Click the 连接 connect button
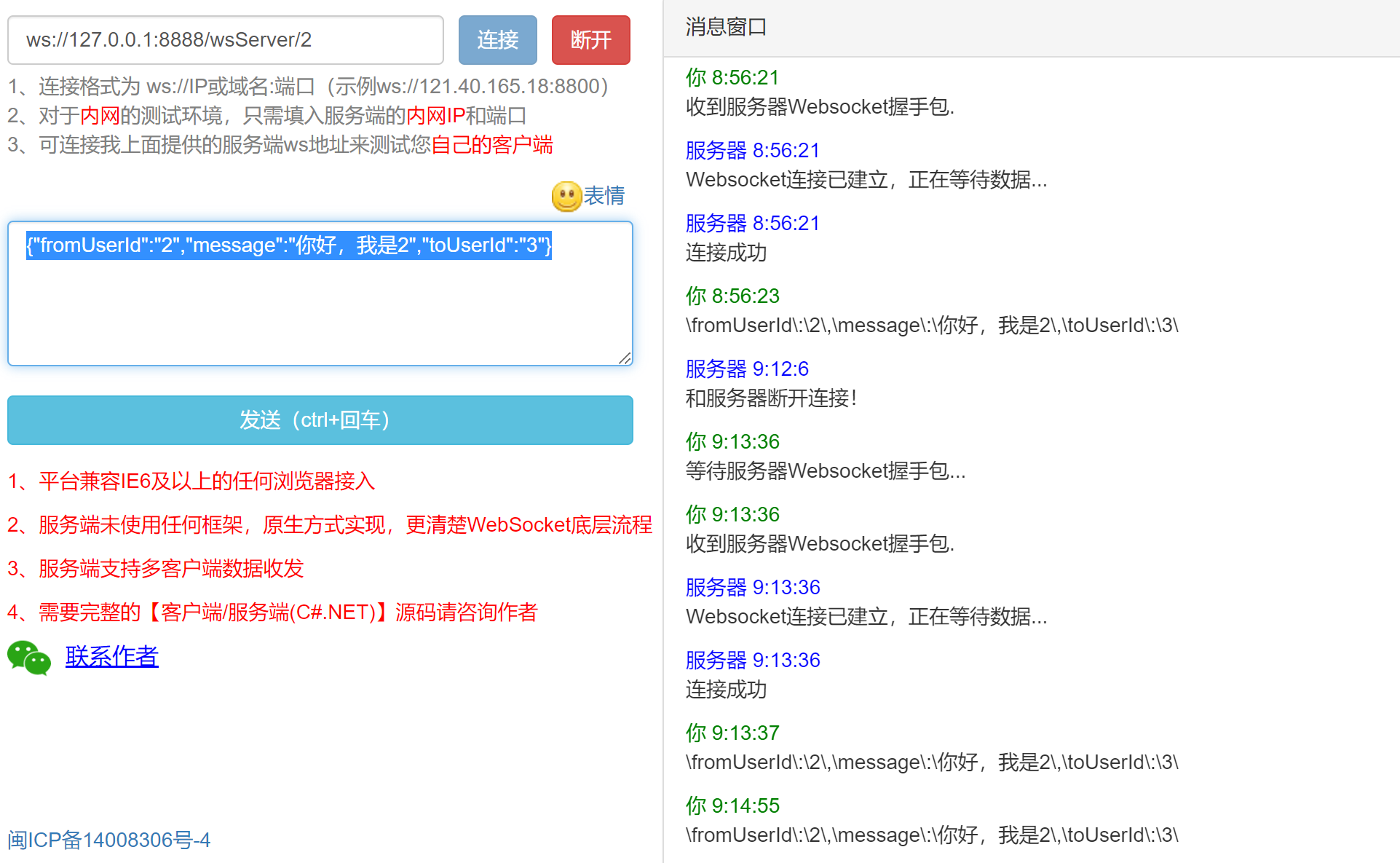 tap(497, 40)
